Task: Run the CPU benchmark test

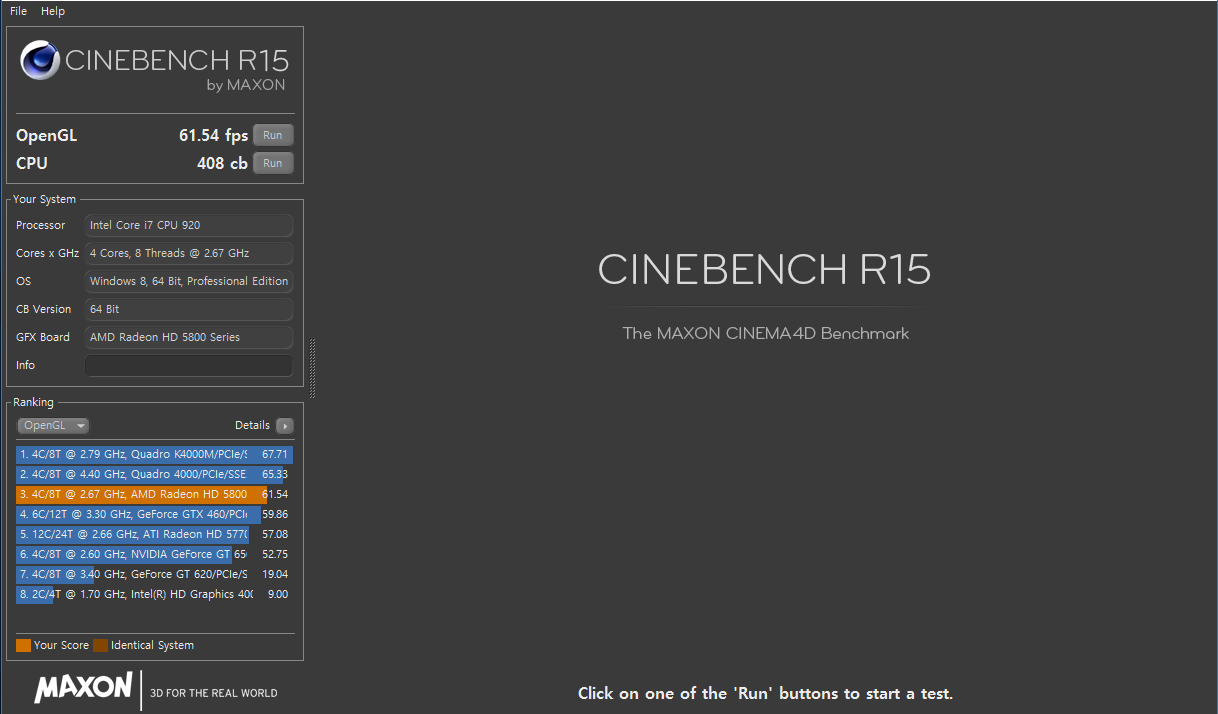Action: coord(273,163)
